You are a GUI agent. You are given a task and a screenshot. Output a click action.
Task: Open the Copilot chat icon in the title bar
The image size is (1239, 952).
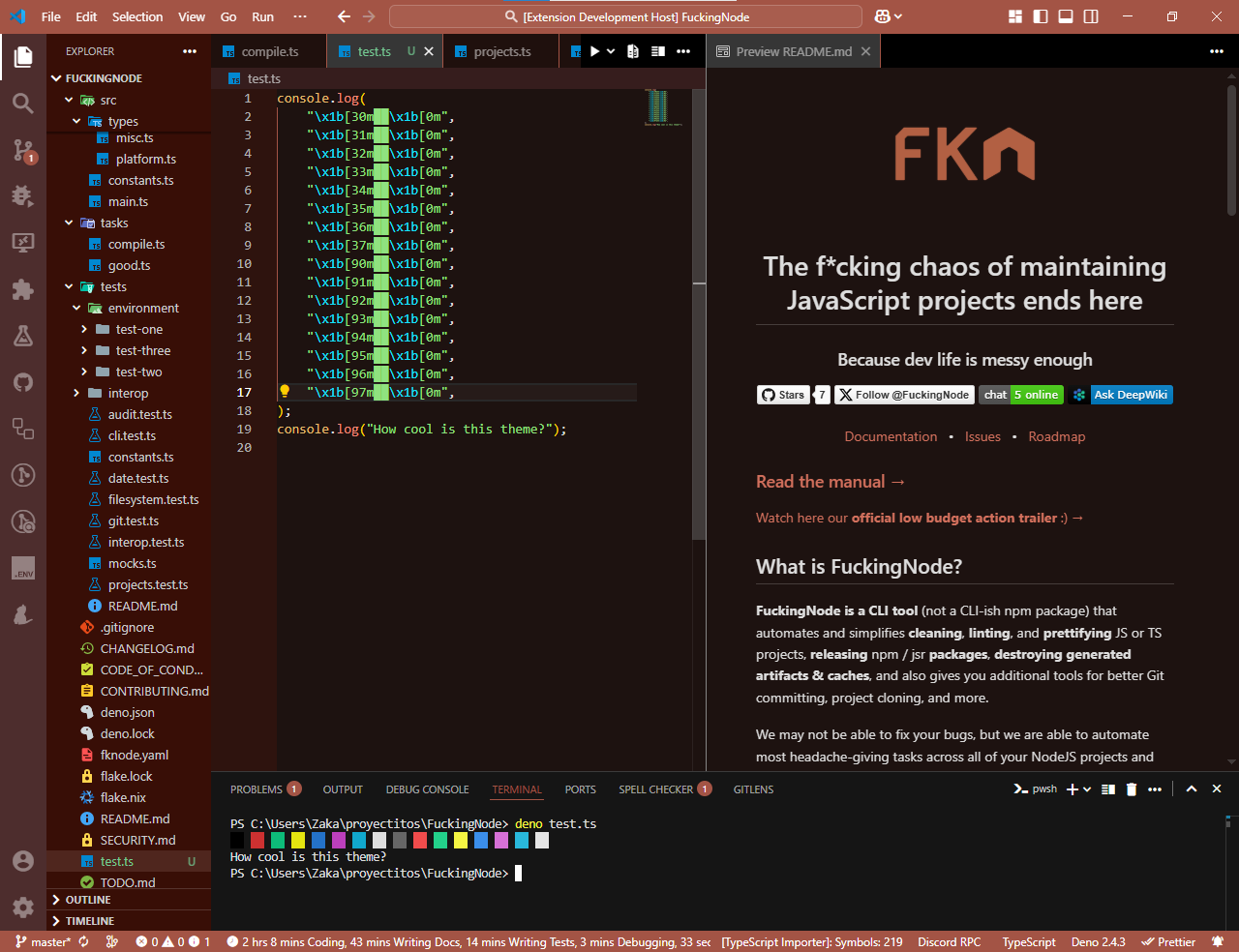pos(882,16)
